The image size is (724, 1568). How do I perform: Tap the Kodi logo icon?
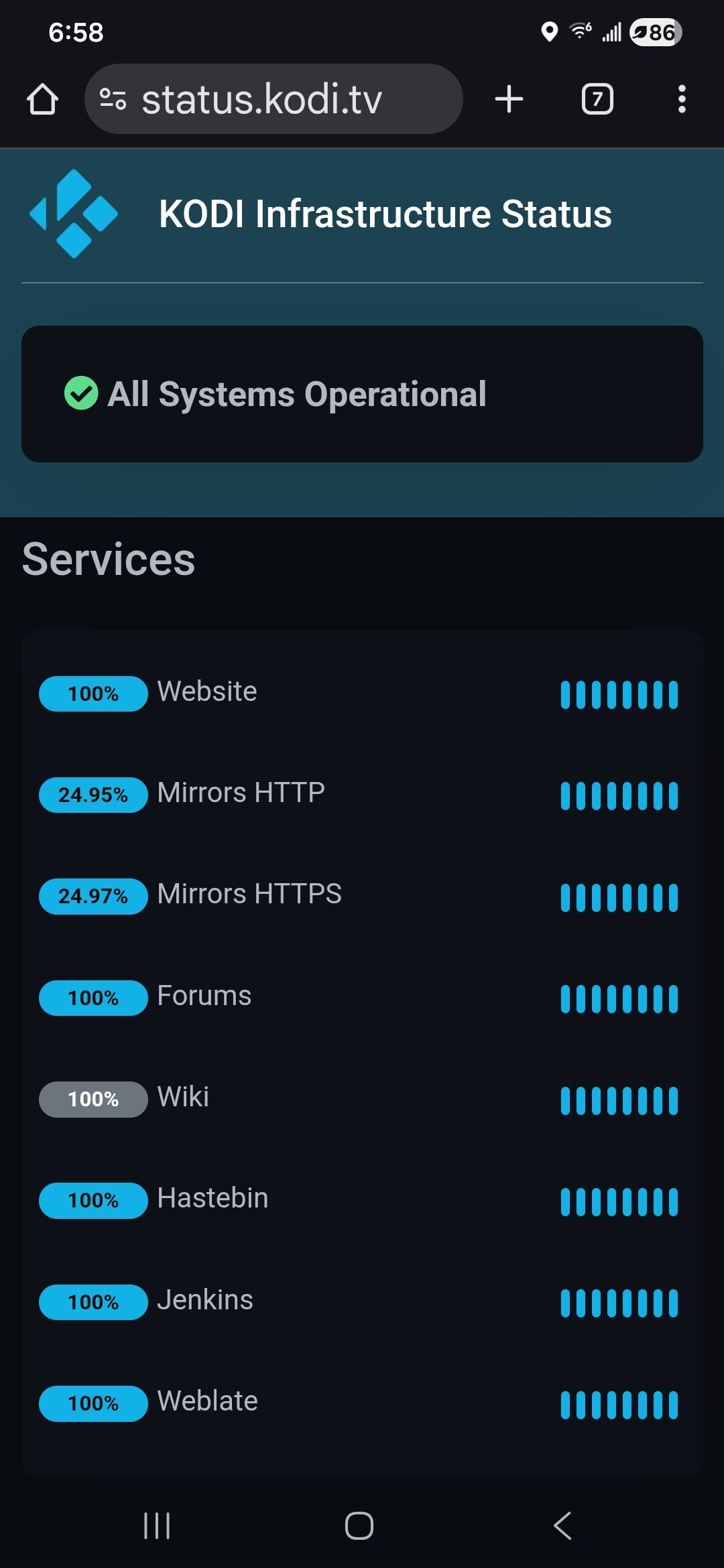pos(74,214)
